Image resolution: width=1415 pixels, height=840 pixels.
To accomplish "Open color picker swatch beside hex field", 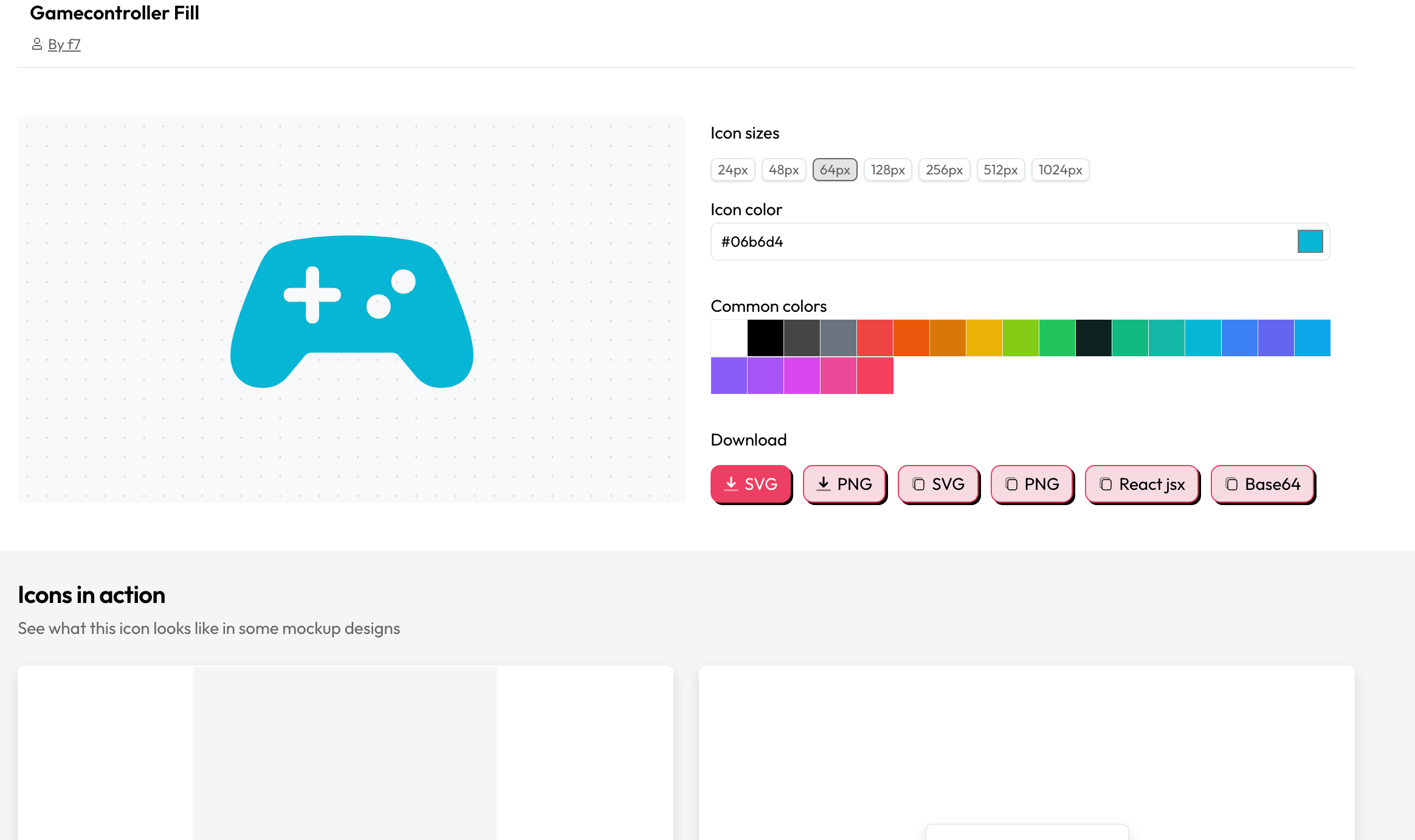I will (1310, 241).
